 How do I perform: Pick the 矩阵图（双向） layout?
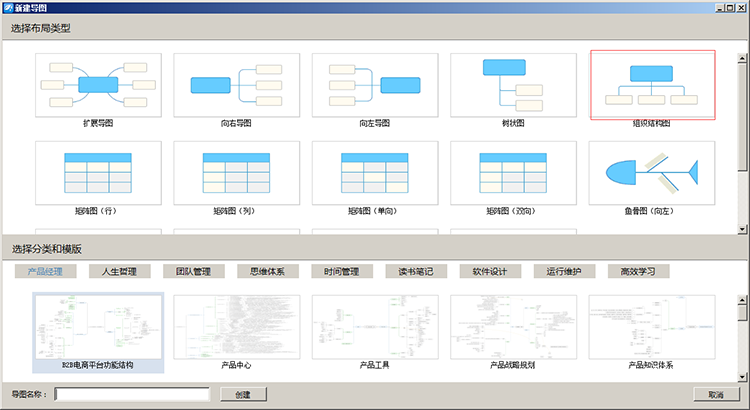coord(512,172)
